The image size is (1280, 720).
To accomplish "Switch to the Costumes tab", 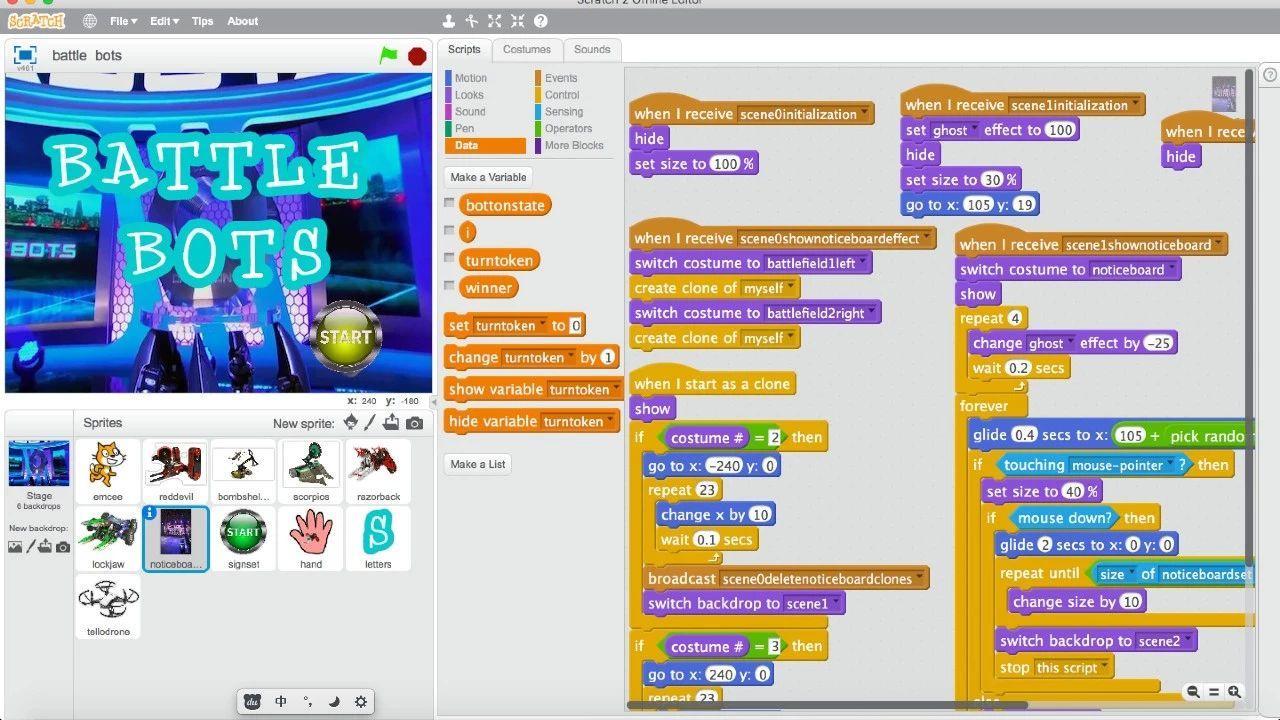I will tap(527, 49).
